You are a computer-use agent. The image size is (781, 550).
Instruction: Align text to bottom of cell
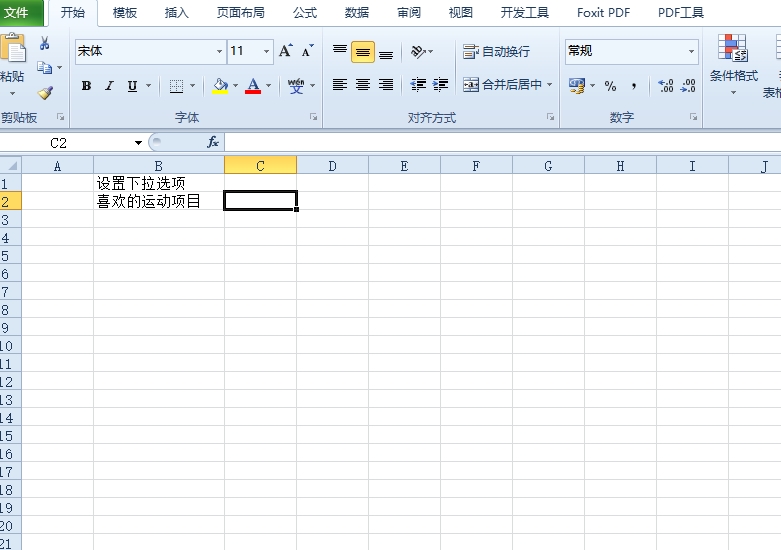(x=386, y=52)
